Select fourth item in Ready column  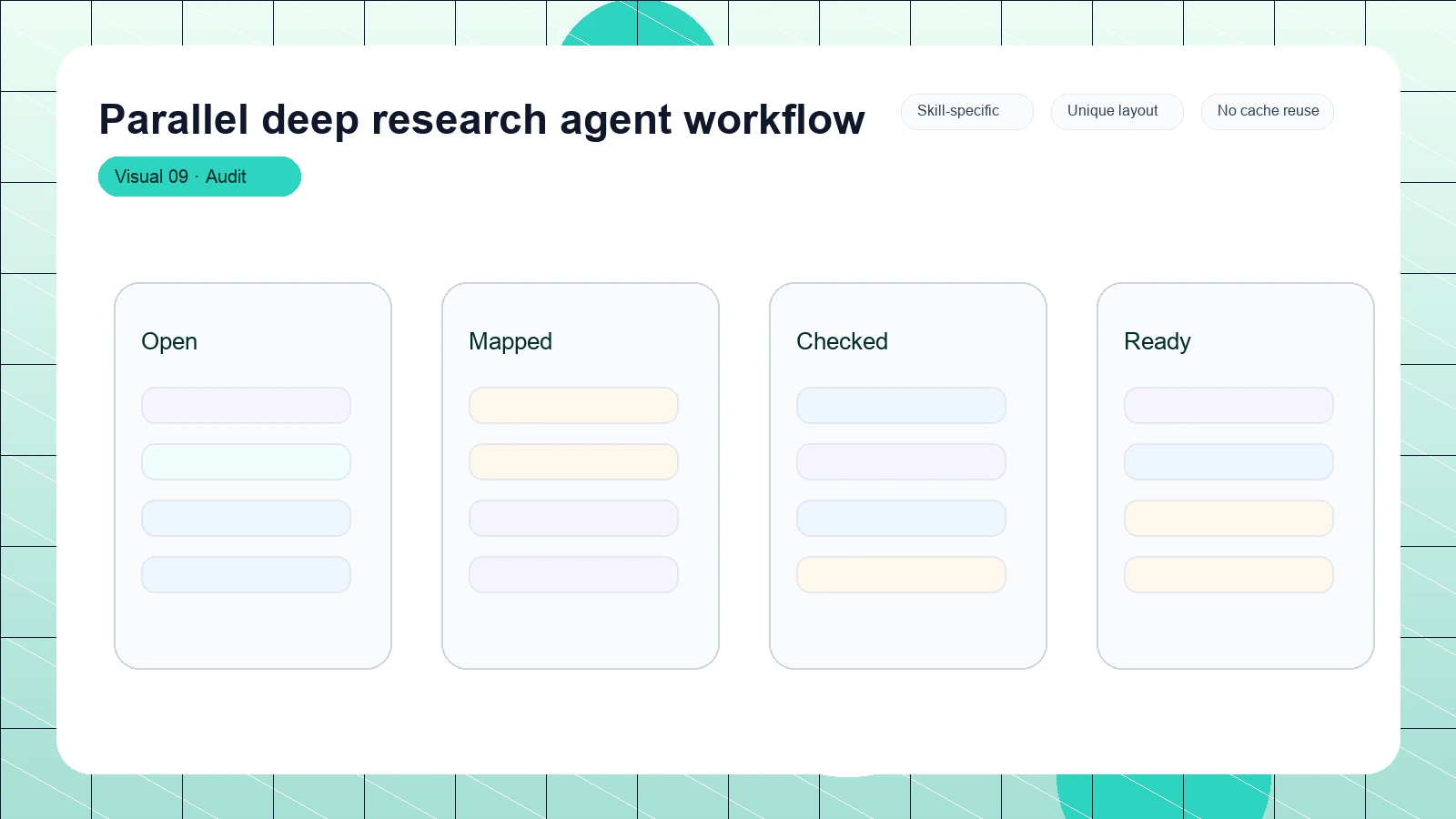click(x=1228, y=574)
